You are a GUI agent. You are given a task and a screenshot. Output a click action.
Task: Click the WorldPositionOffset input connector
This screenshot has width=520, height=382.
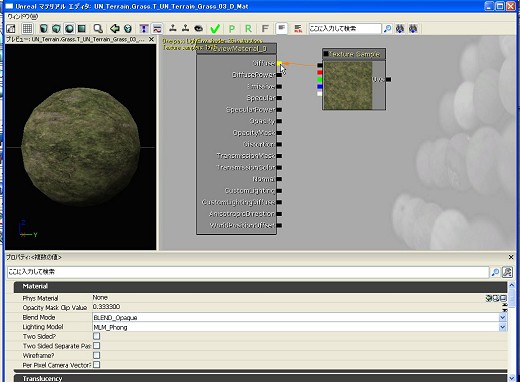pyautogui.click(x=279, y=225)
